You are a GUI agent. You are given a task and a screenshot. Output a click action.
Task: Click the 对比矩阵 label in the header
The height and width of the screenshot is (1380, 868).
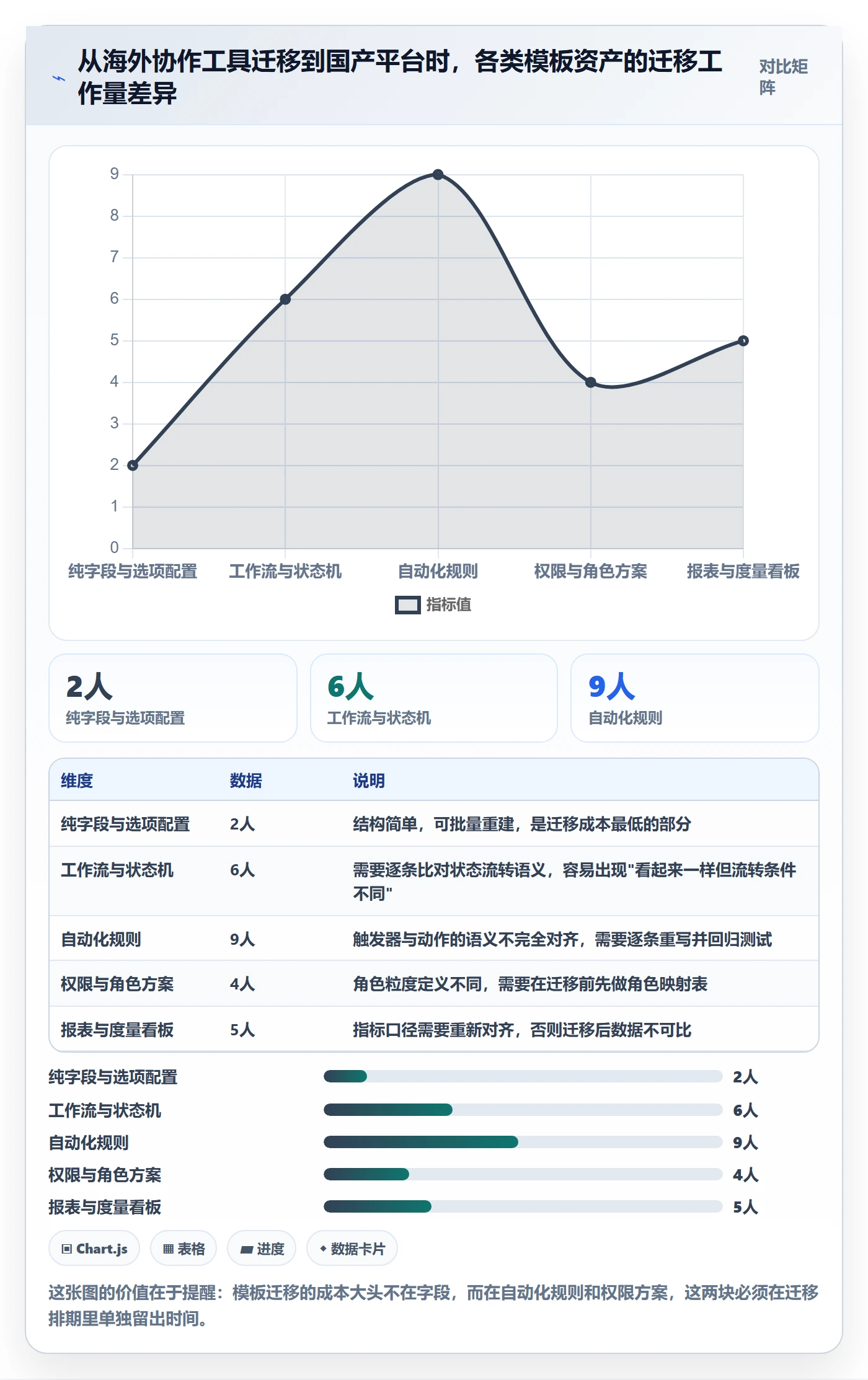point(783,77)
